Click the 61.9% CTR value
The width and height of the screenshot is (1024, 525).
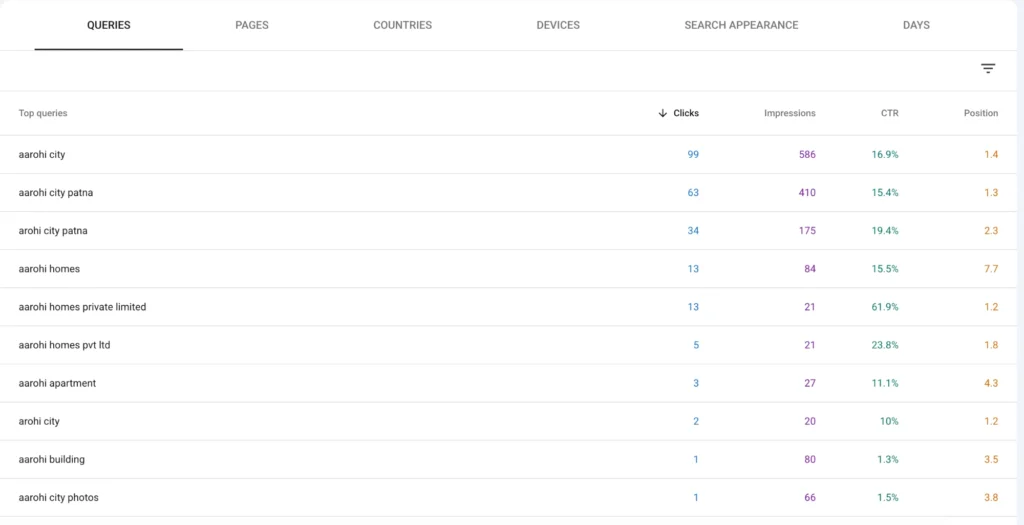885,307
